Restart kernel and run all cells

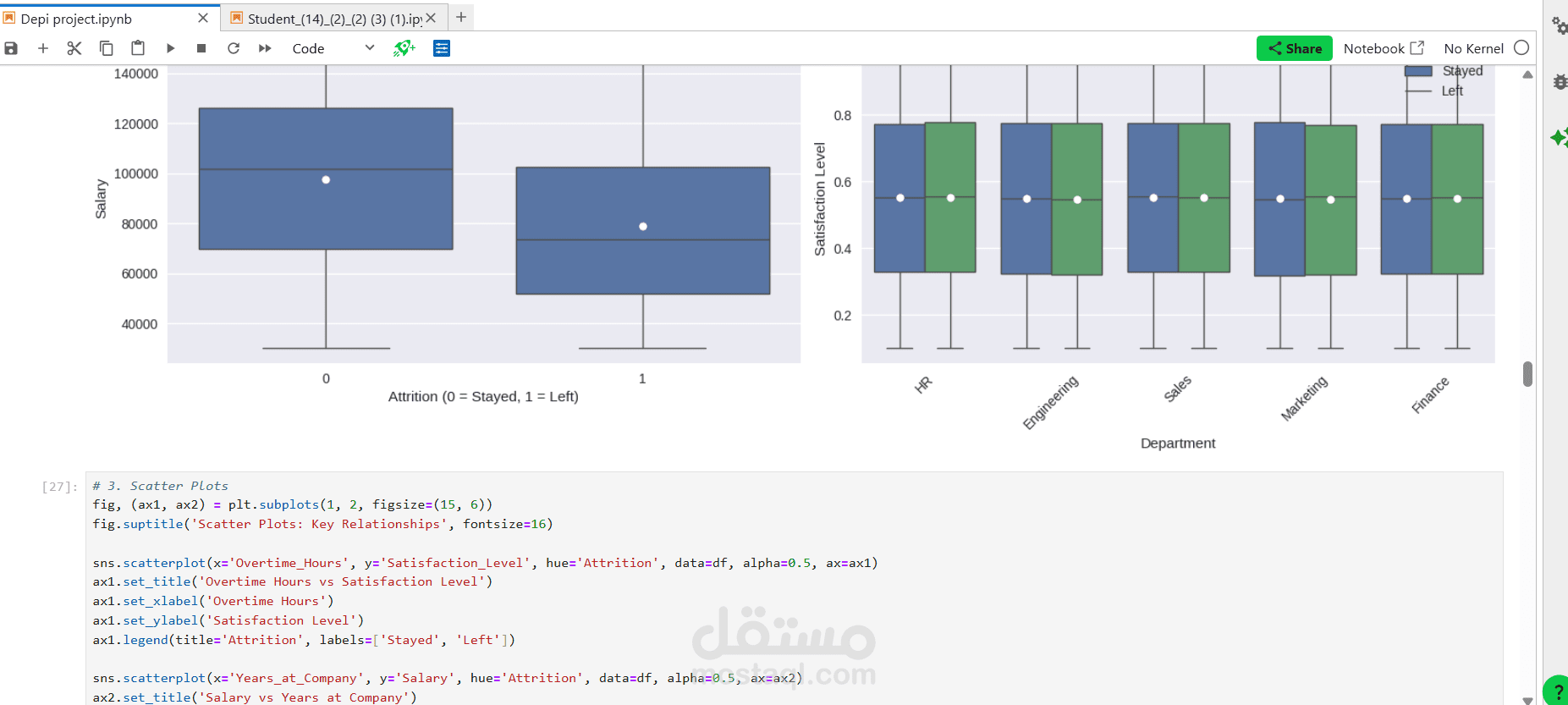(x=265, y=48)
